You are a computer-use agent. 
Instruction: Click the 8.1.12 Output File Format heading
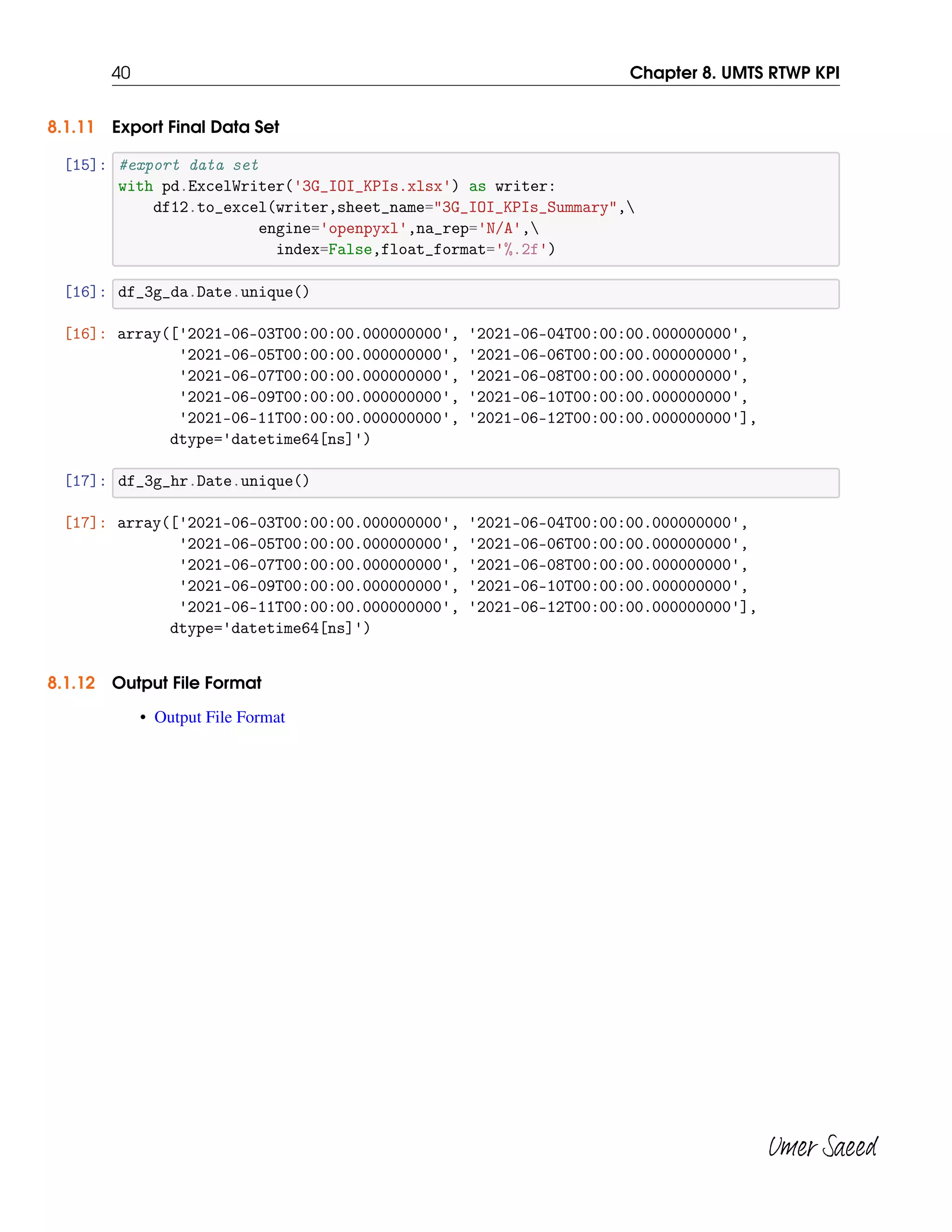coord(154,682)
